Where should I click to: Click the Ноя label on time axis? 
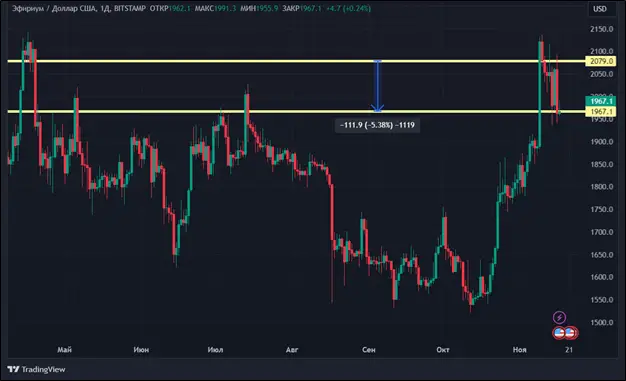coord(519,350)
